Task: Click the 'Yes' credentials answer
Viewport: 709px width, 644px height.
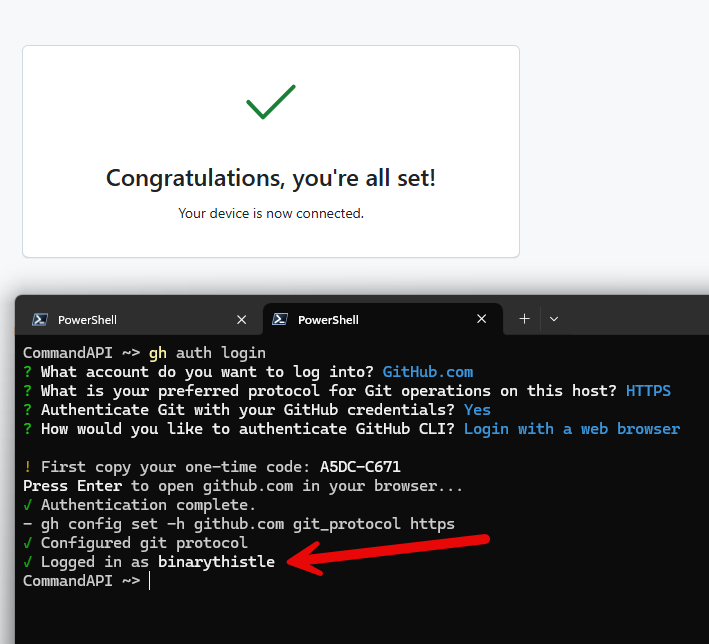Action: click(477, 410)
